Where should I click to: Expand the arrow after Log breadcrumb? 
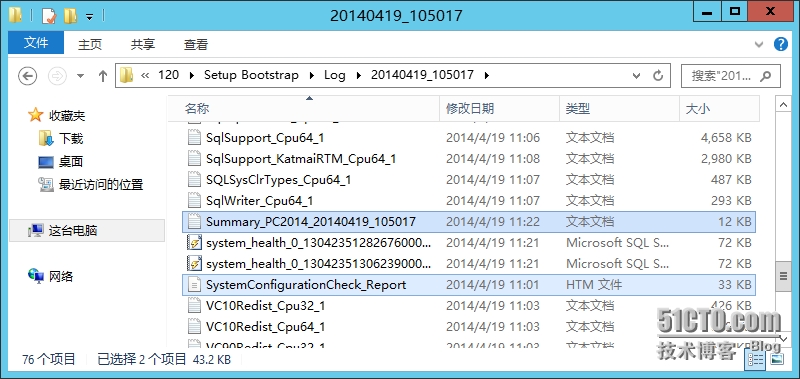359,75
